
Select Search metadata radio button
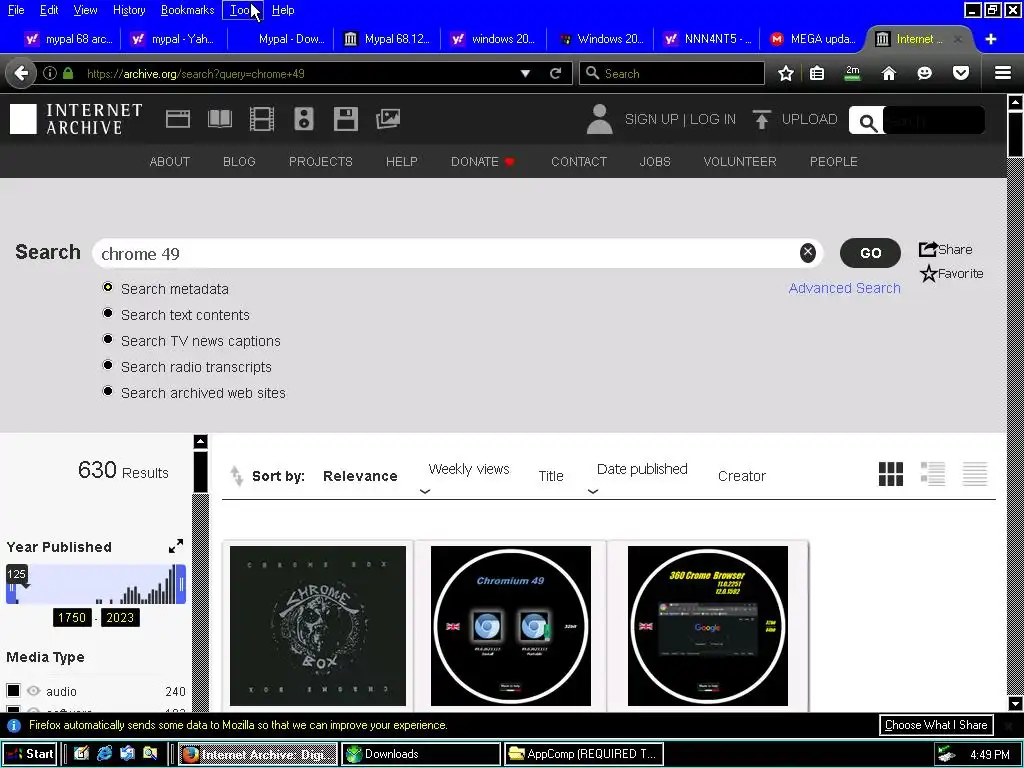coord(108,287)
